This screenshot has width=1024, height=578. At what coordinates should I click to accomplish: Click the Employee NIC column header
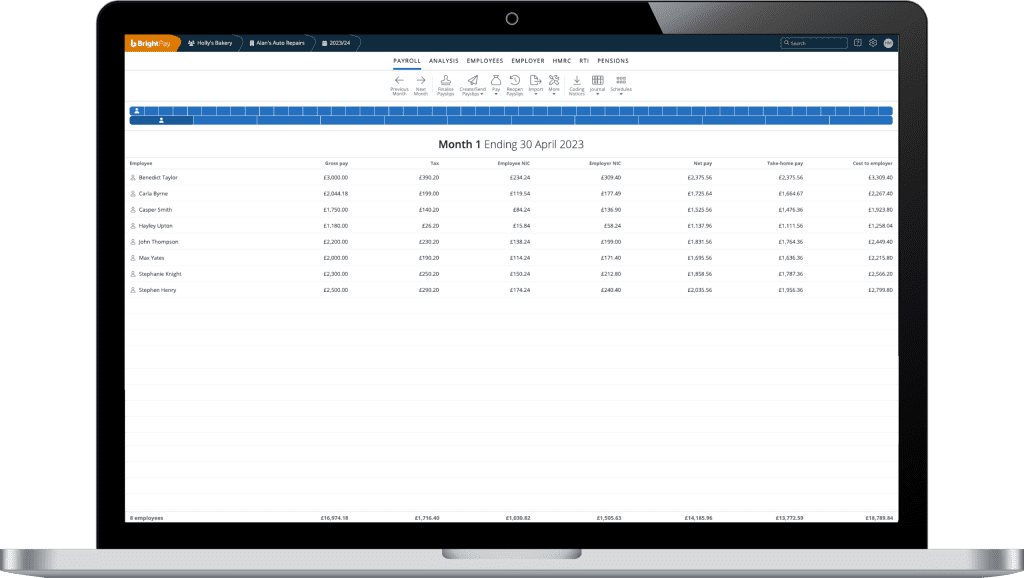(x=513, y=163)
